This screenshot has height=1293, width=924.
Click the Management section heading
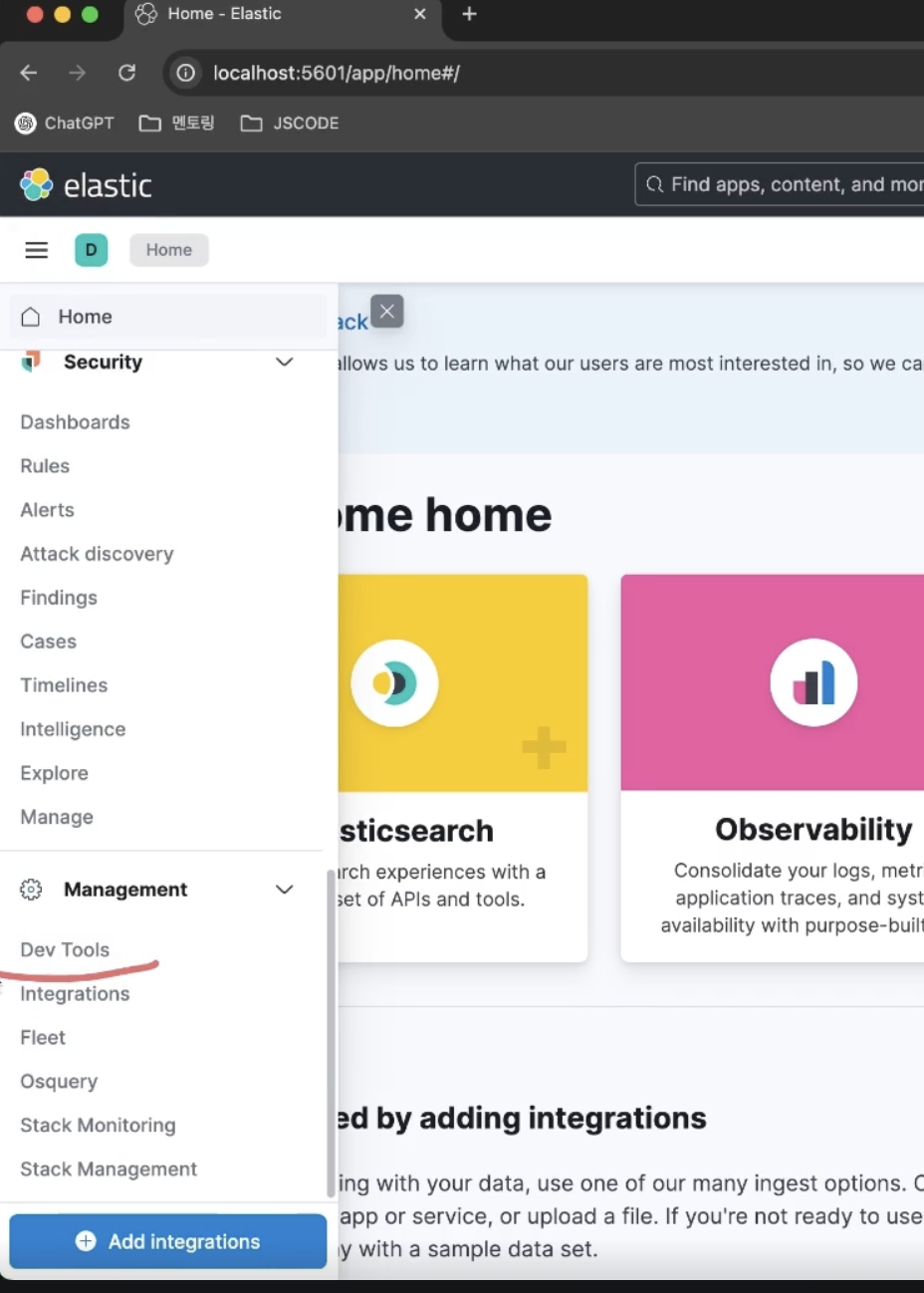(x=125, y=890)
